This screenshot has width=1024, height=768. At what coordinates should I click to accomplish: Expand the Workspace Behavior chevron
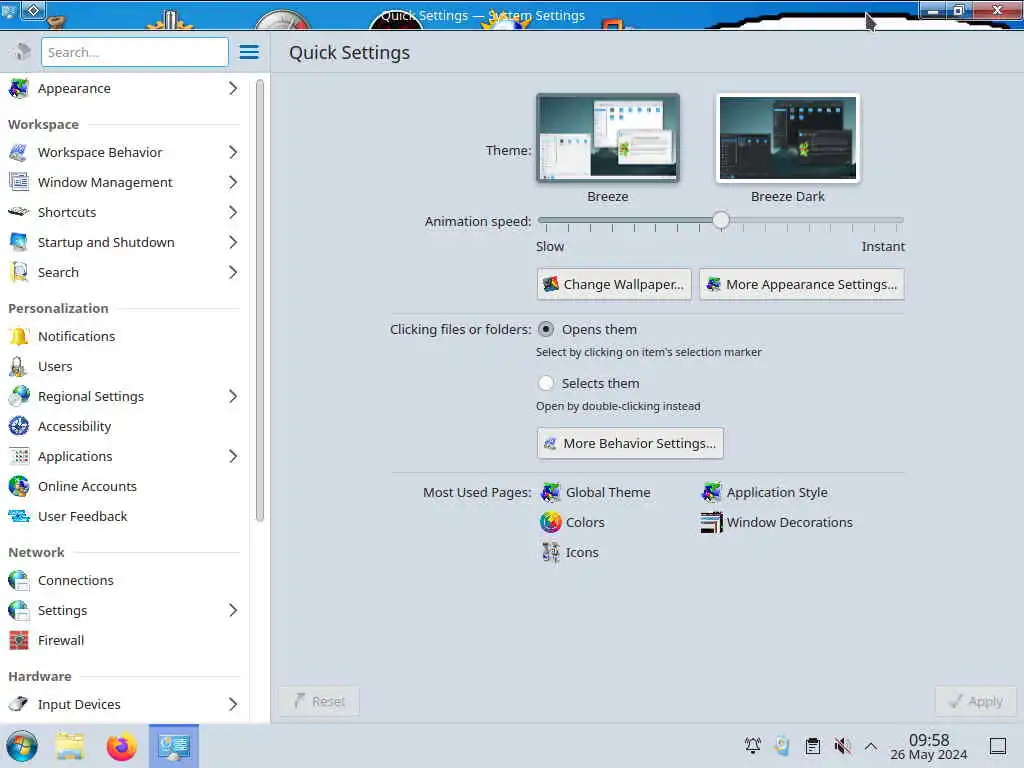click(233, 152)
